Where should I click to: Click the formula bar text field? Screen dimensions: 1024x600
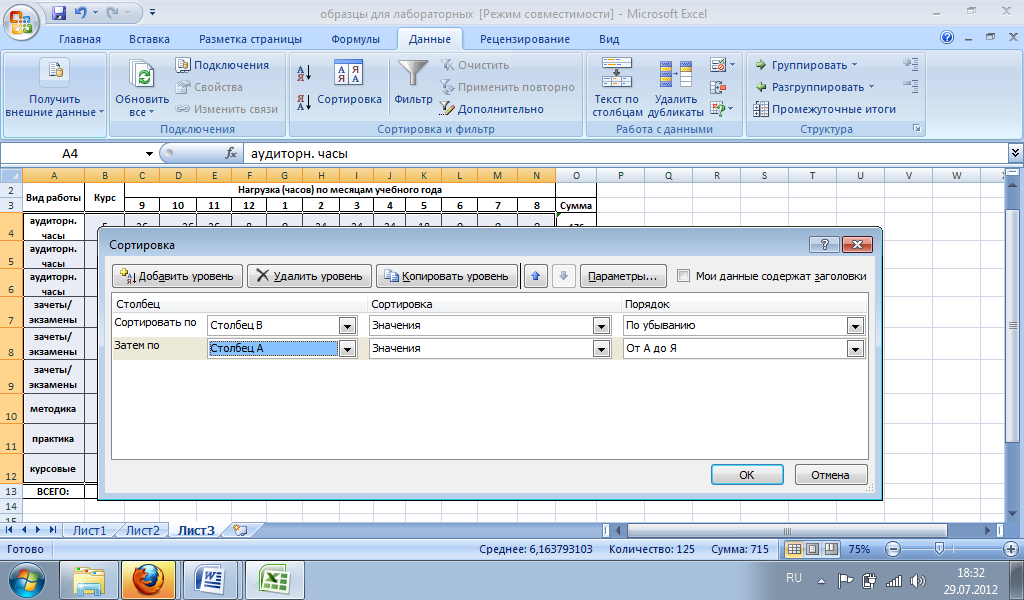pos(626,153)
